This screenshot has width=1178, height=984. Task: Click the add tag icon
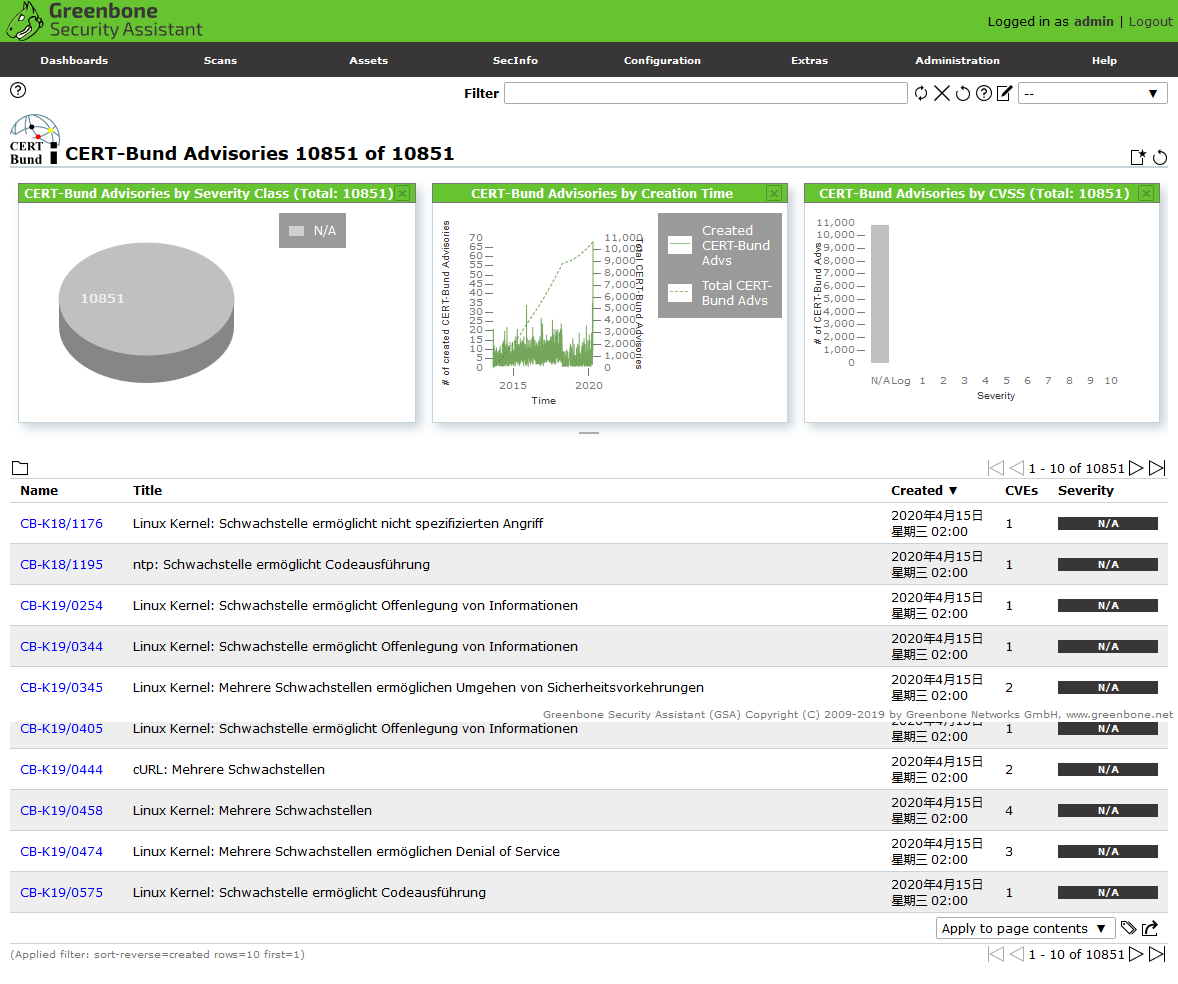[x=1128, y=928]
